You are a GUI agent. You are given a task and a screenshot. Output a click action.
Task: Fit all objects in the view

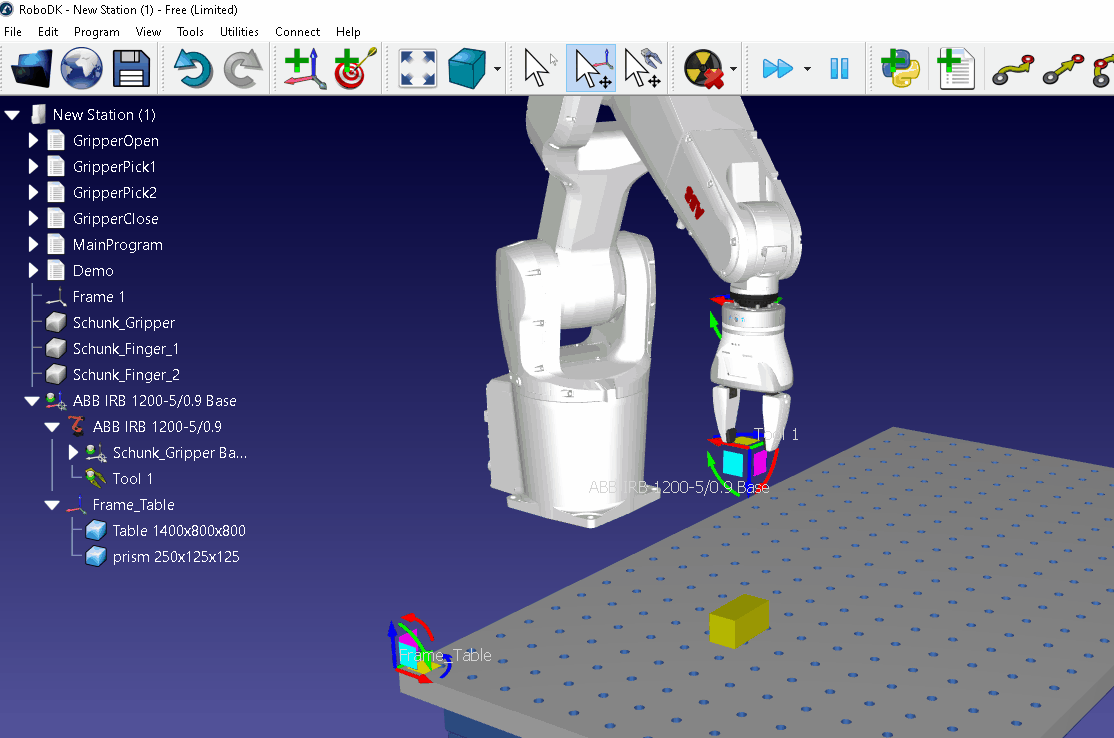418,68
